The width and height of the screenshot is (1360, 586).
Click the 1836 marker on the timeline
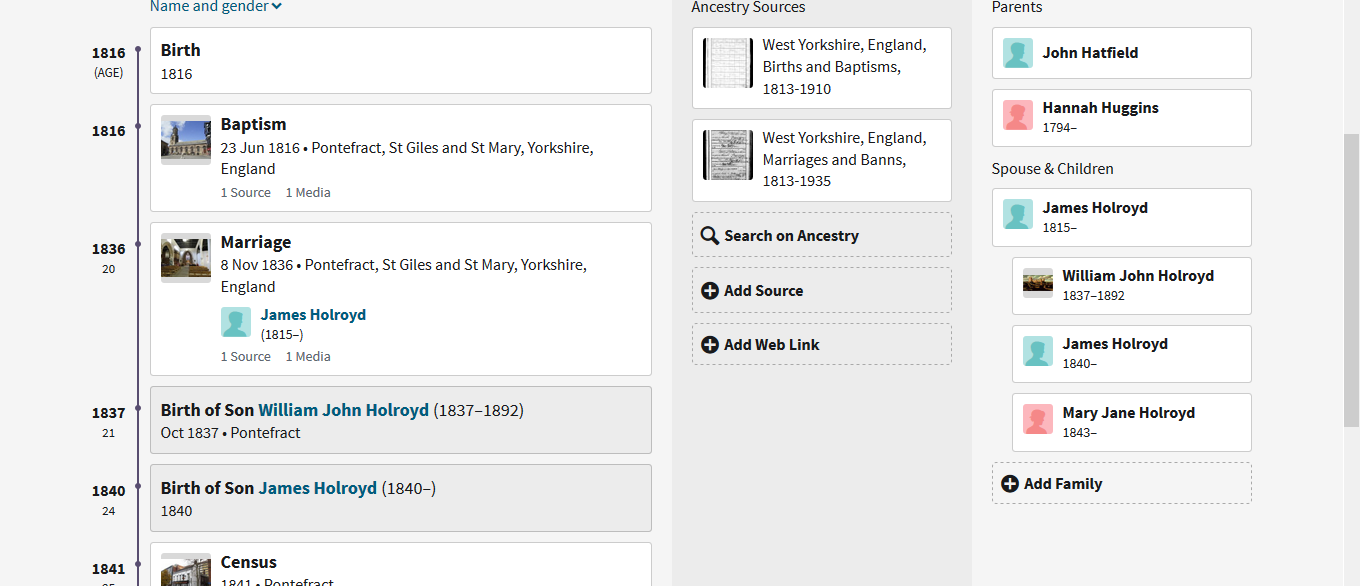click(x=138, y=244)
